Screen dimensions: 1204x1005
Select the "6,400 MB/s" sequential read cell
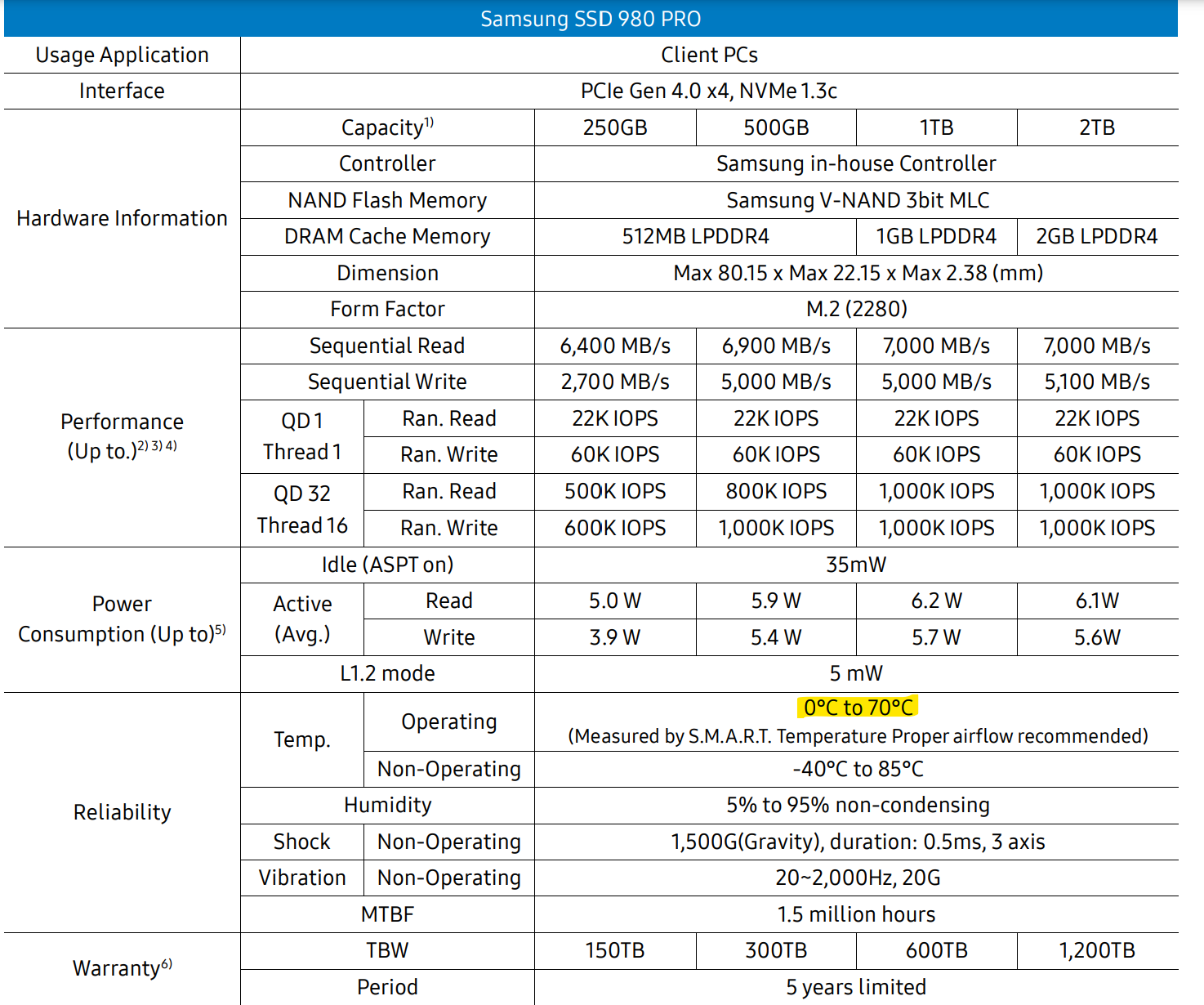click(615, 346)
